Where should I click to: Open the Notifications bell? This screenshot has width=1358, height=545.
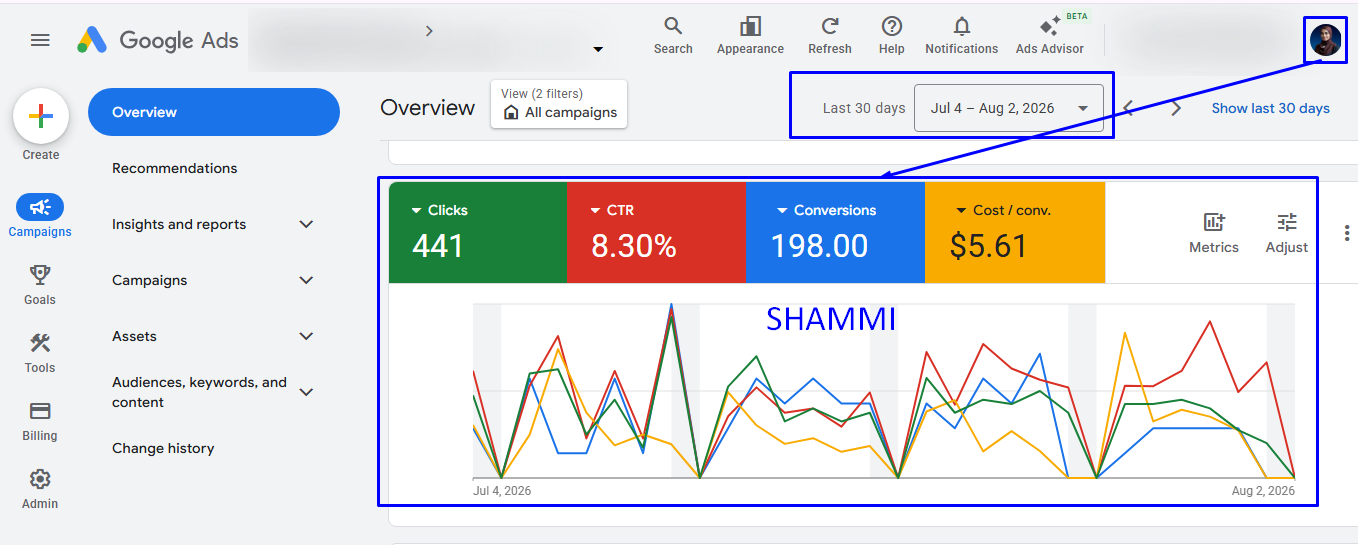click(x=962, y=36)
